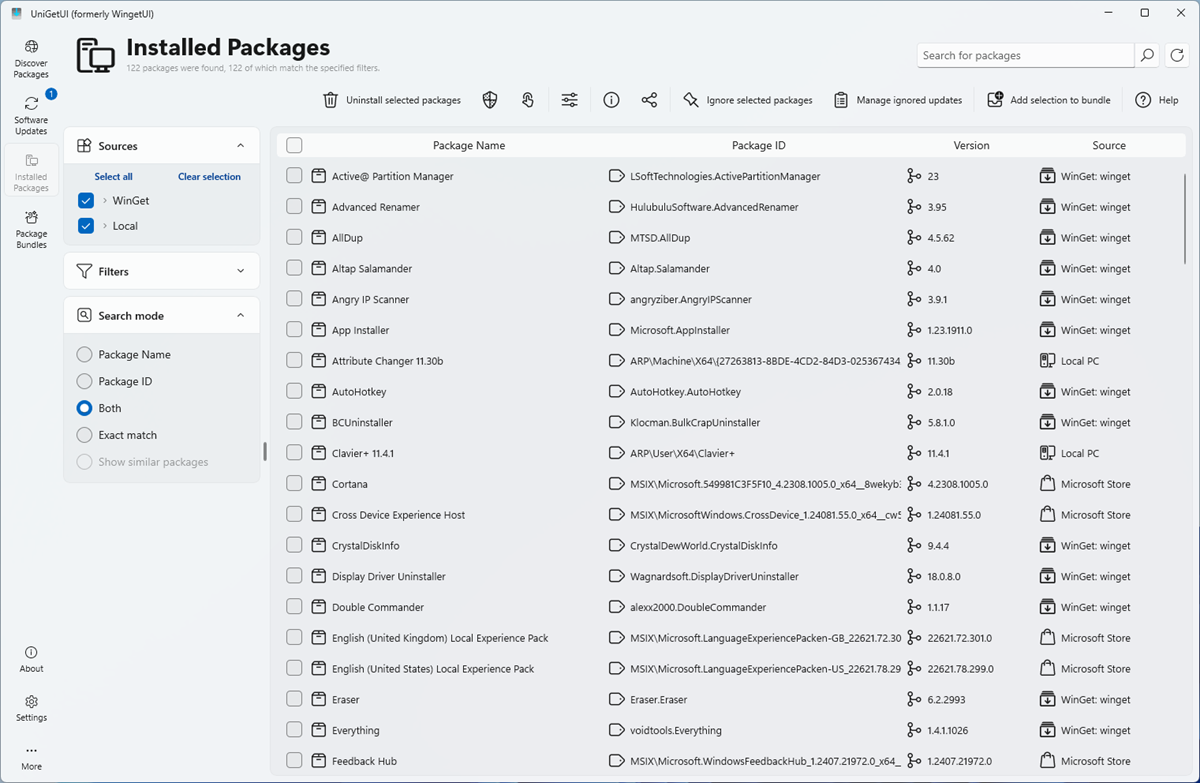Click the Local PC icon in Clavier+ row

point(1047,453)
